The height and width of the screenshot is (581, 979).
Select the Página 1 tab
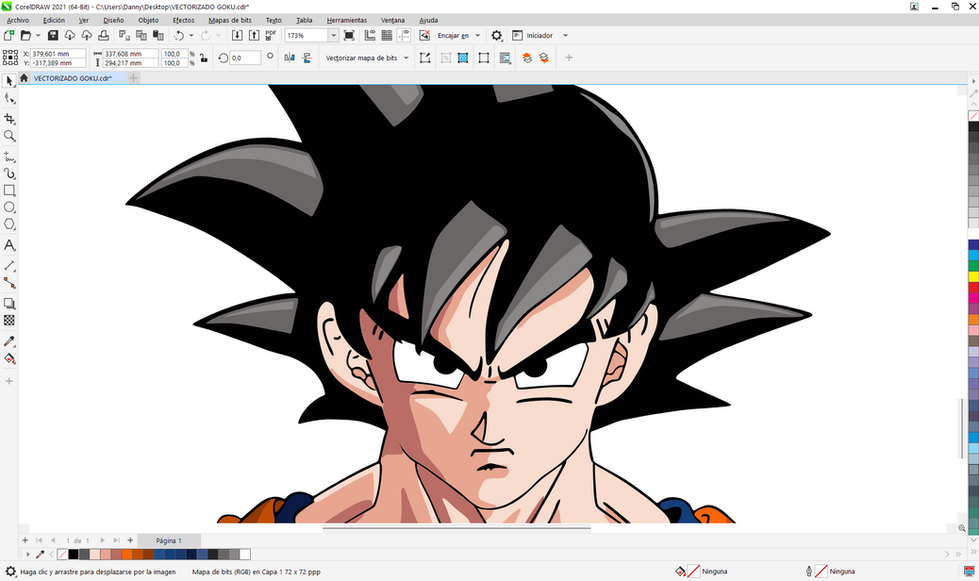[169, 540]
